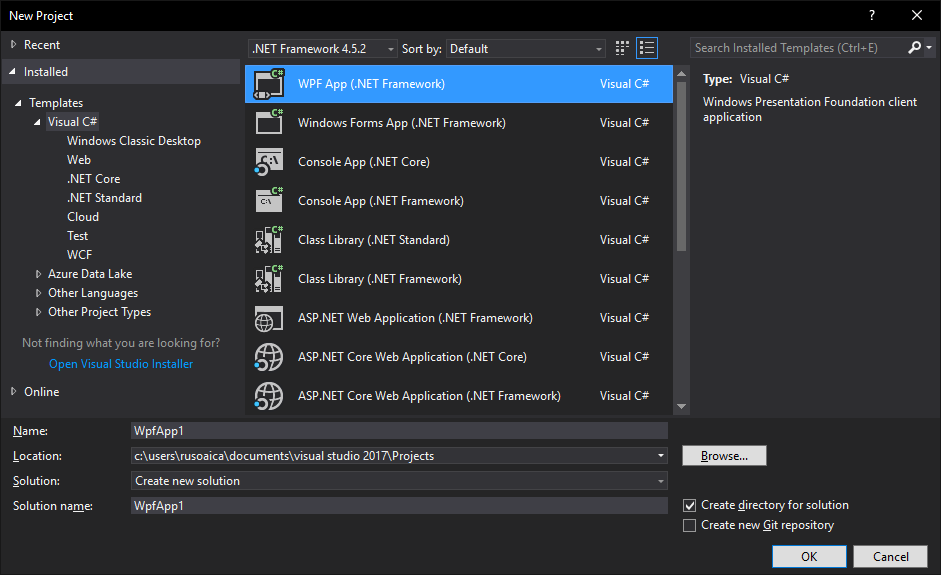
Task: Select the .NET Core category
Action: 94,179
